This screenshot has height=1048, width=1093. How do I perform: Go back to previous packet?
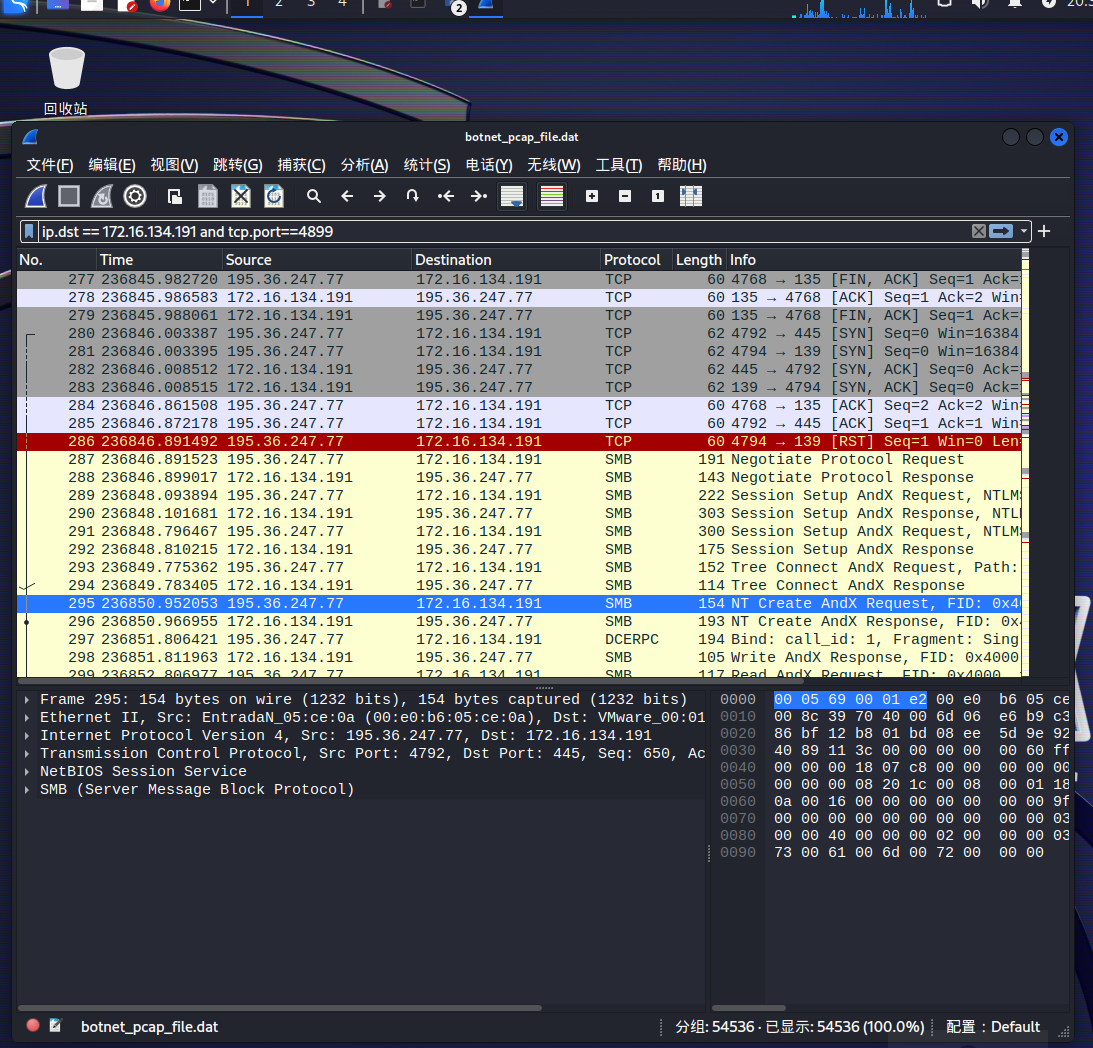click(347, 197)
